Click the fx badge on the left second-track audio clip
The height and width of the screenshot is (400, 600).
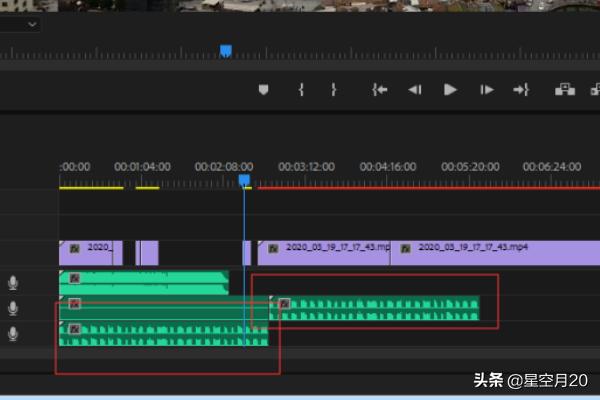point(75,304)
